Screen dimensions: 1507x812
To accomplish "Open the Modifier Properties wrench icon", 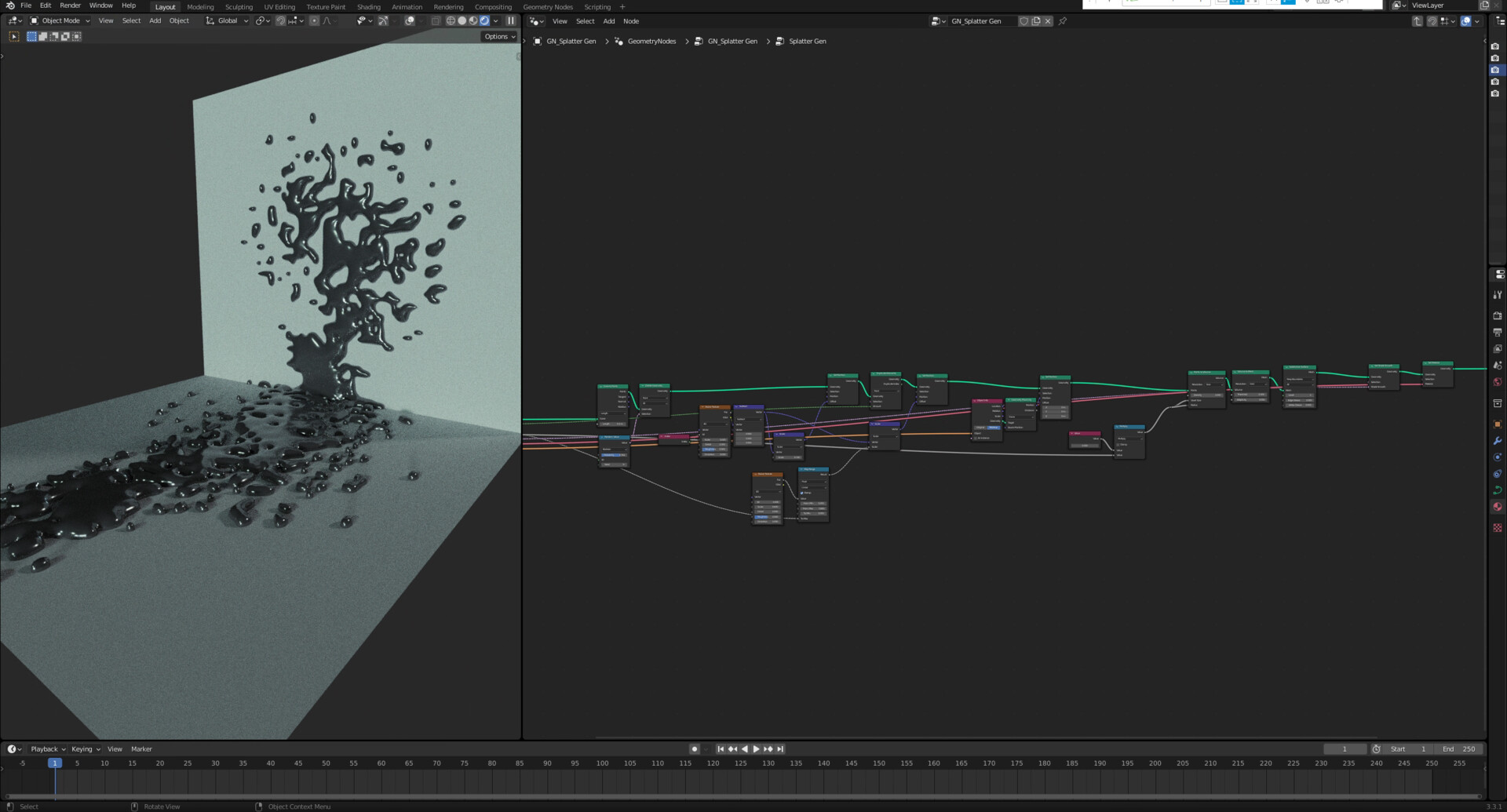I will click(x=1497, y=441).
